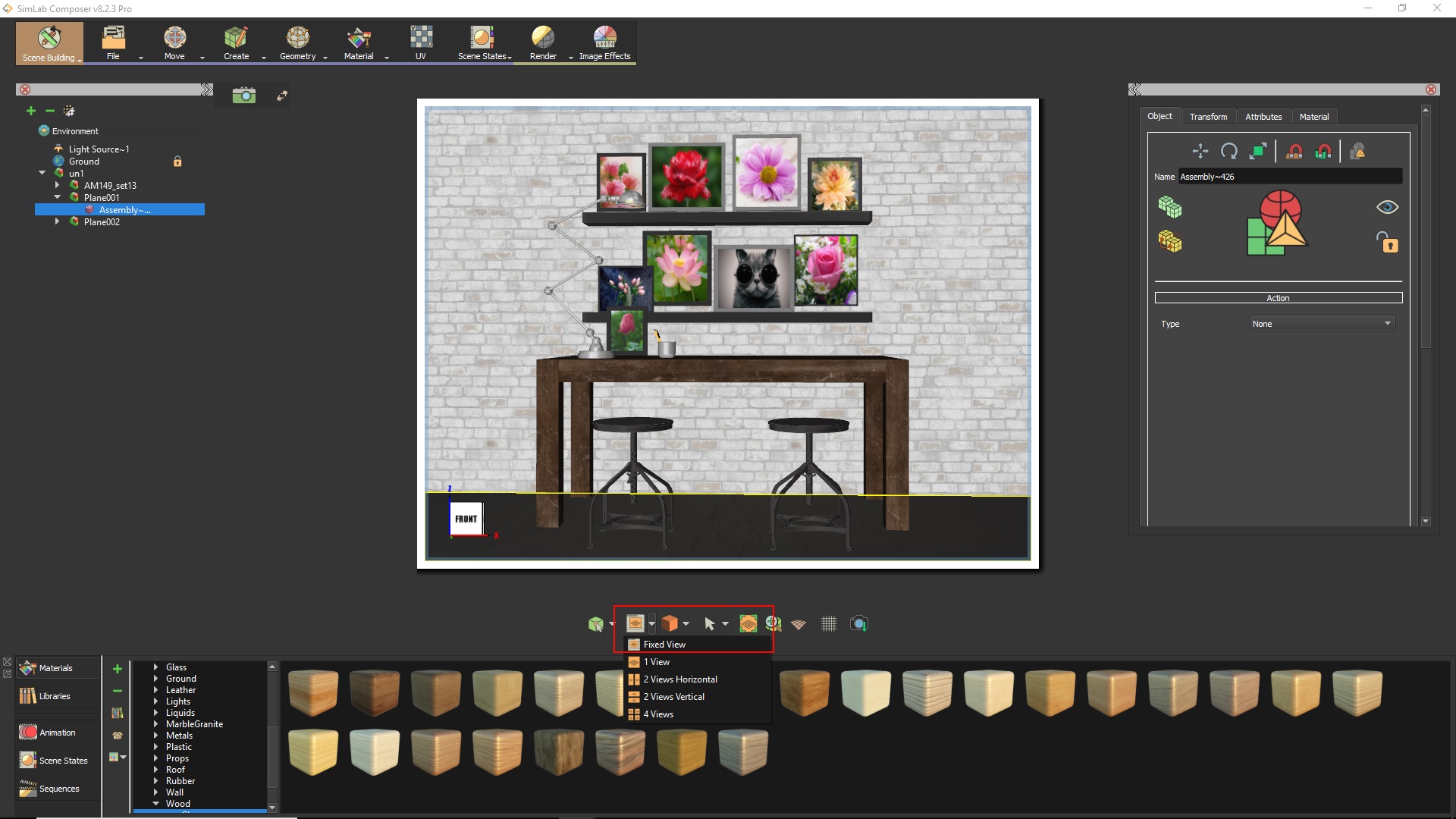The image size is (1456, 819).
Task: Switch to the Material tab
Action: [1313, 117]
